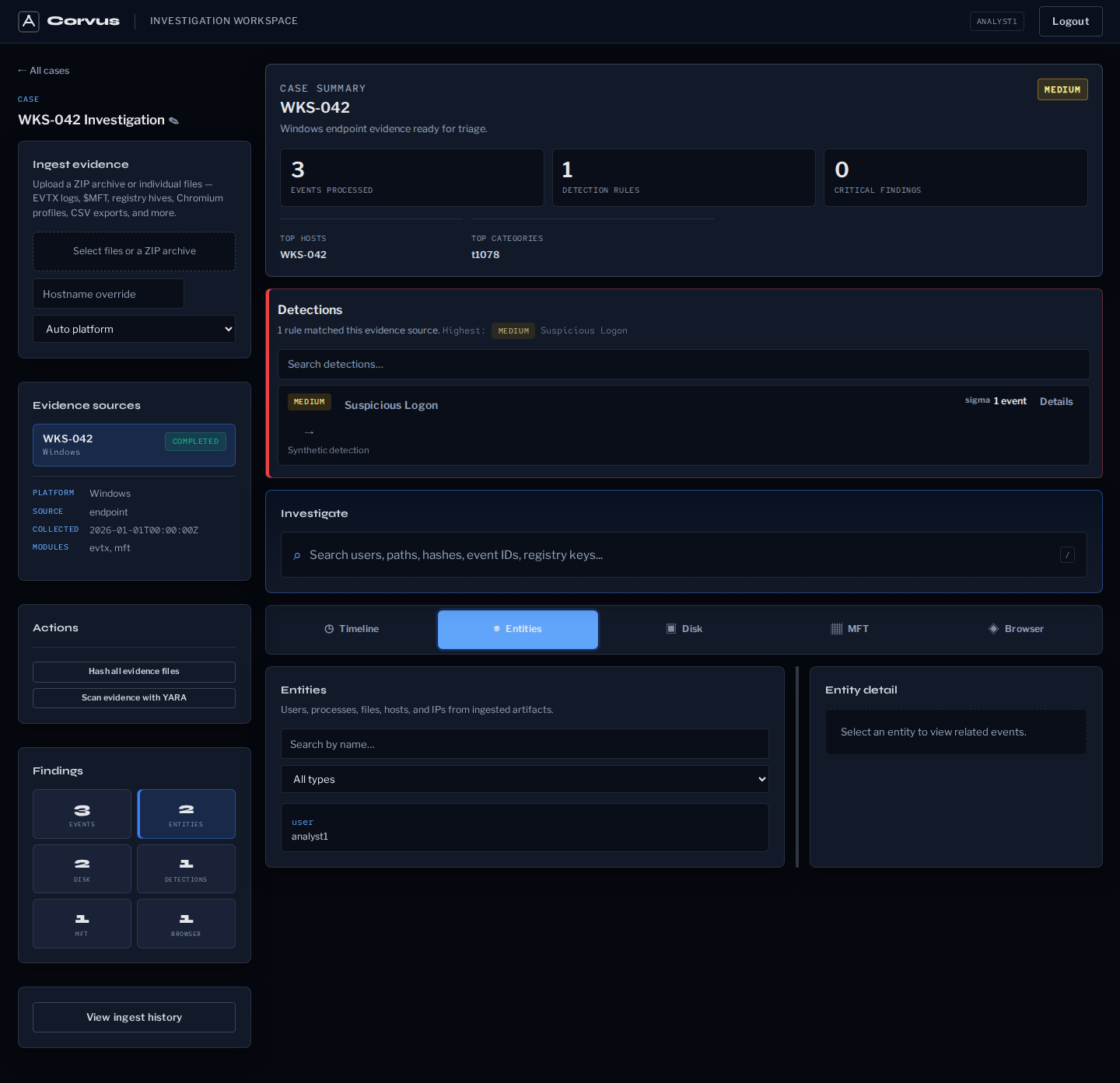The height and width of the screenshot is (1083, 1120).
Task: Click the modules value evtx, mft
Action: pyautogui.click(x=110, y=548)
